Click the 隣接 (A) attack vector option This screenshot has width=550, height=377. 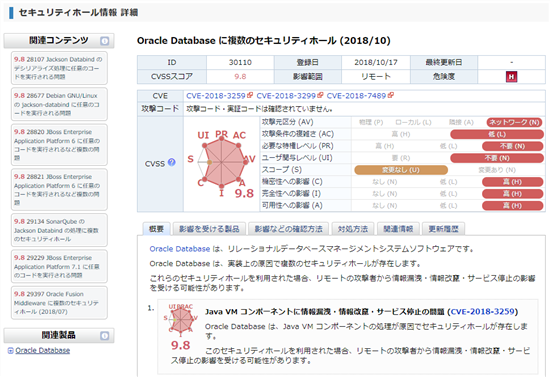(461, 122)
